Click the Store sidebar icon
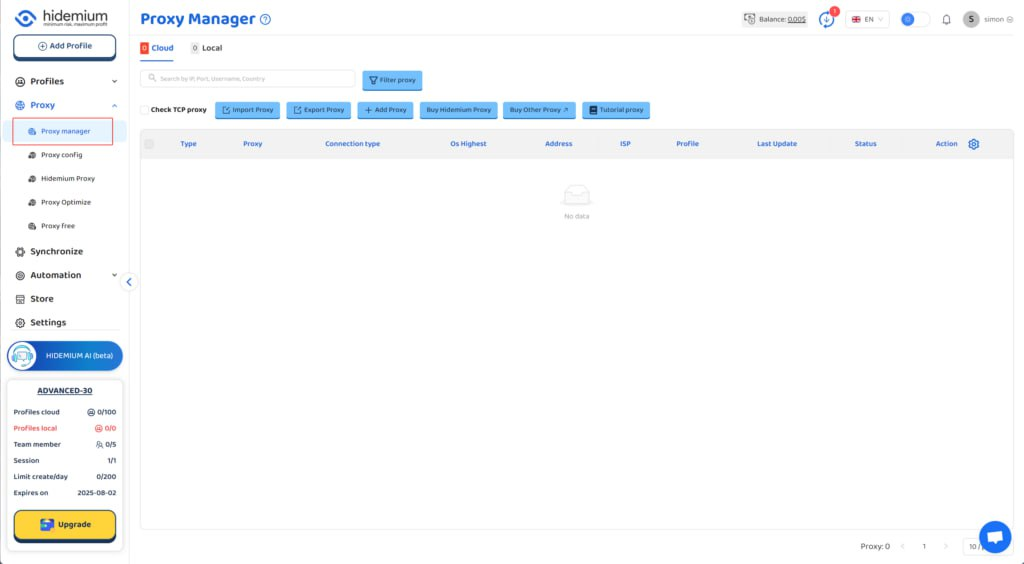 [20, 299]
